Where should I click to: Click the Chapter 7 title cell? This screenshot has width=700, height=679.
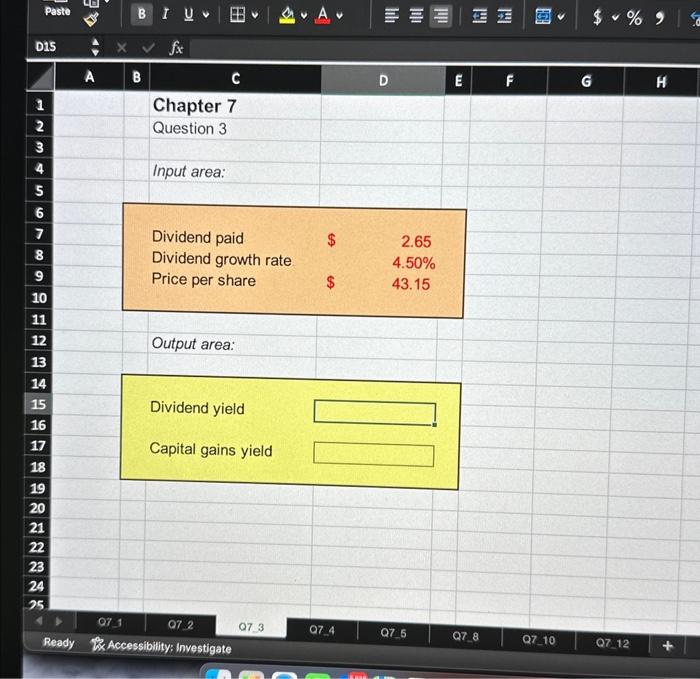[195, 106]
